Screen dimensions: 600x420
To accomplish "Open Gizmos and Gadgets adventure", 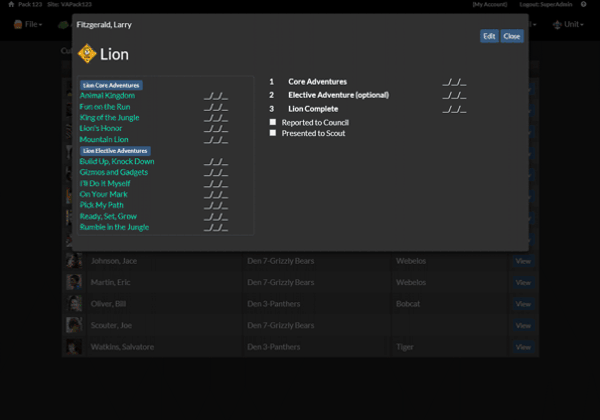I will (114, 172).
